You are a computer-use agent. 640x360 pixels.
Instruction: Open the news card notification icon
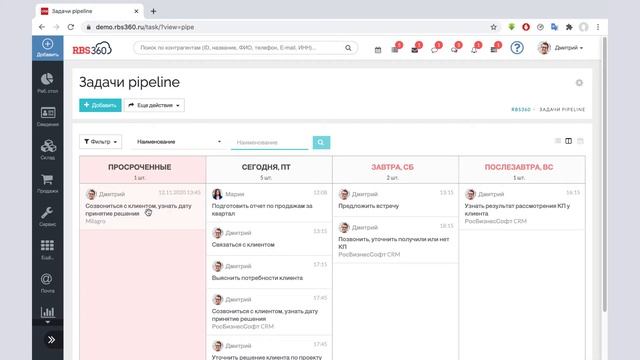493,49
